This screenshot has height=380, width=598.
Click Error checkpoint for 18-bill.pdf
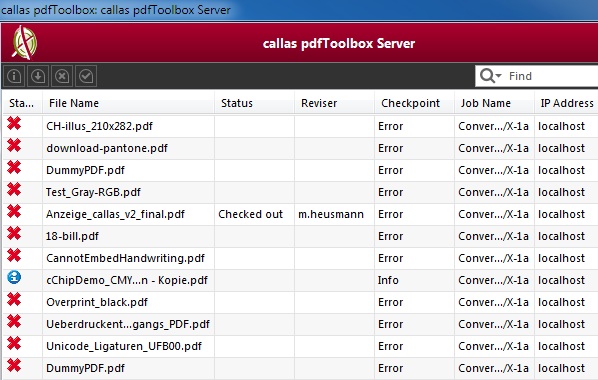pos(391,236)
